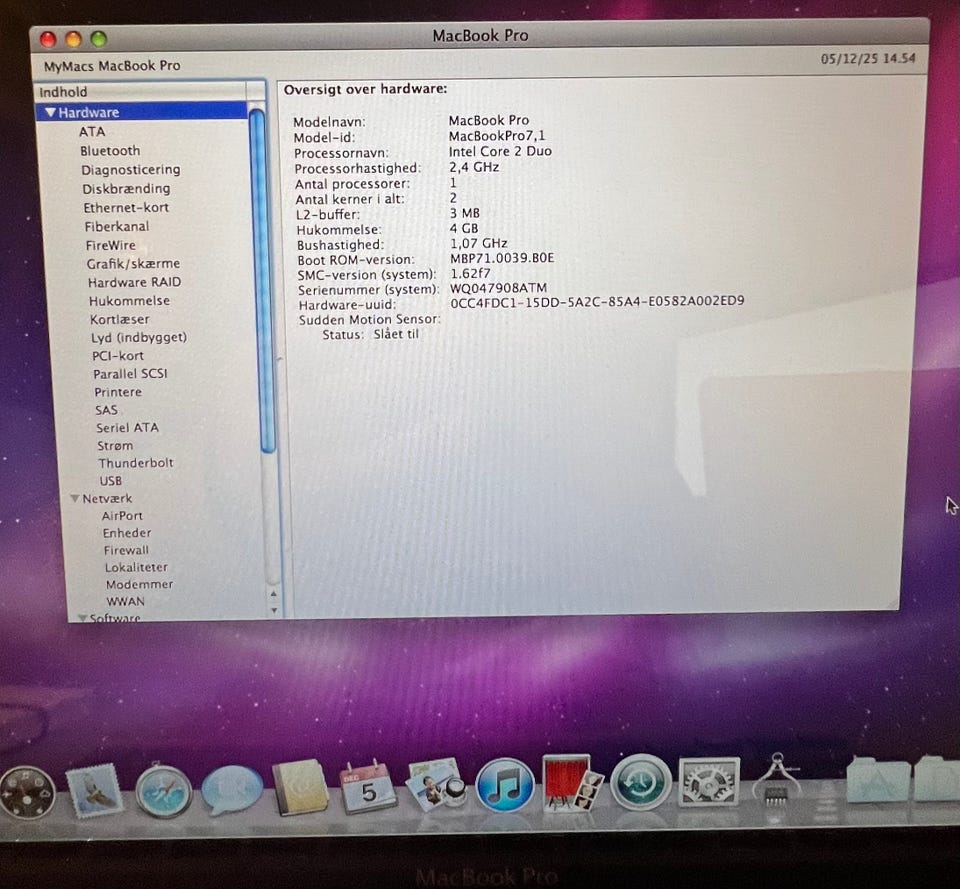This screenshot has width=960, height=889.
Task: Select Firewall under Netværk
Action: point(126,550)
